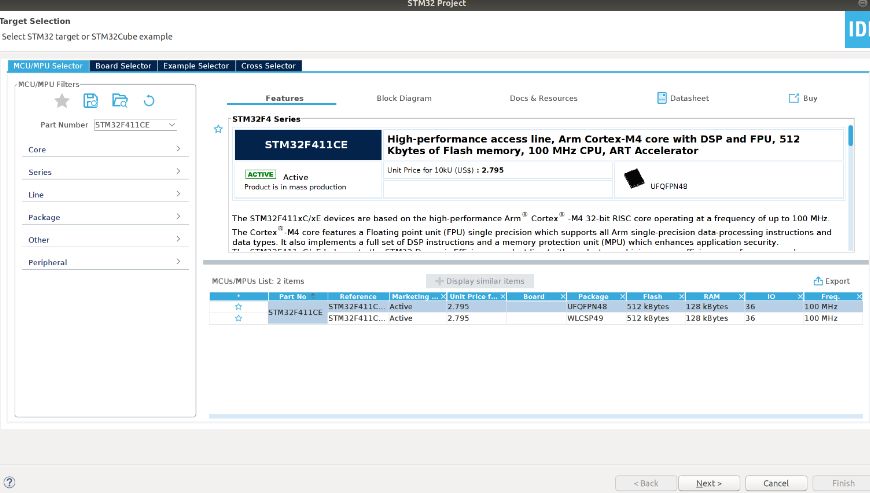Switch to Board Selector tab
The image size is (870, 493).
[x=123, y=65]
